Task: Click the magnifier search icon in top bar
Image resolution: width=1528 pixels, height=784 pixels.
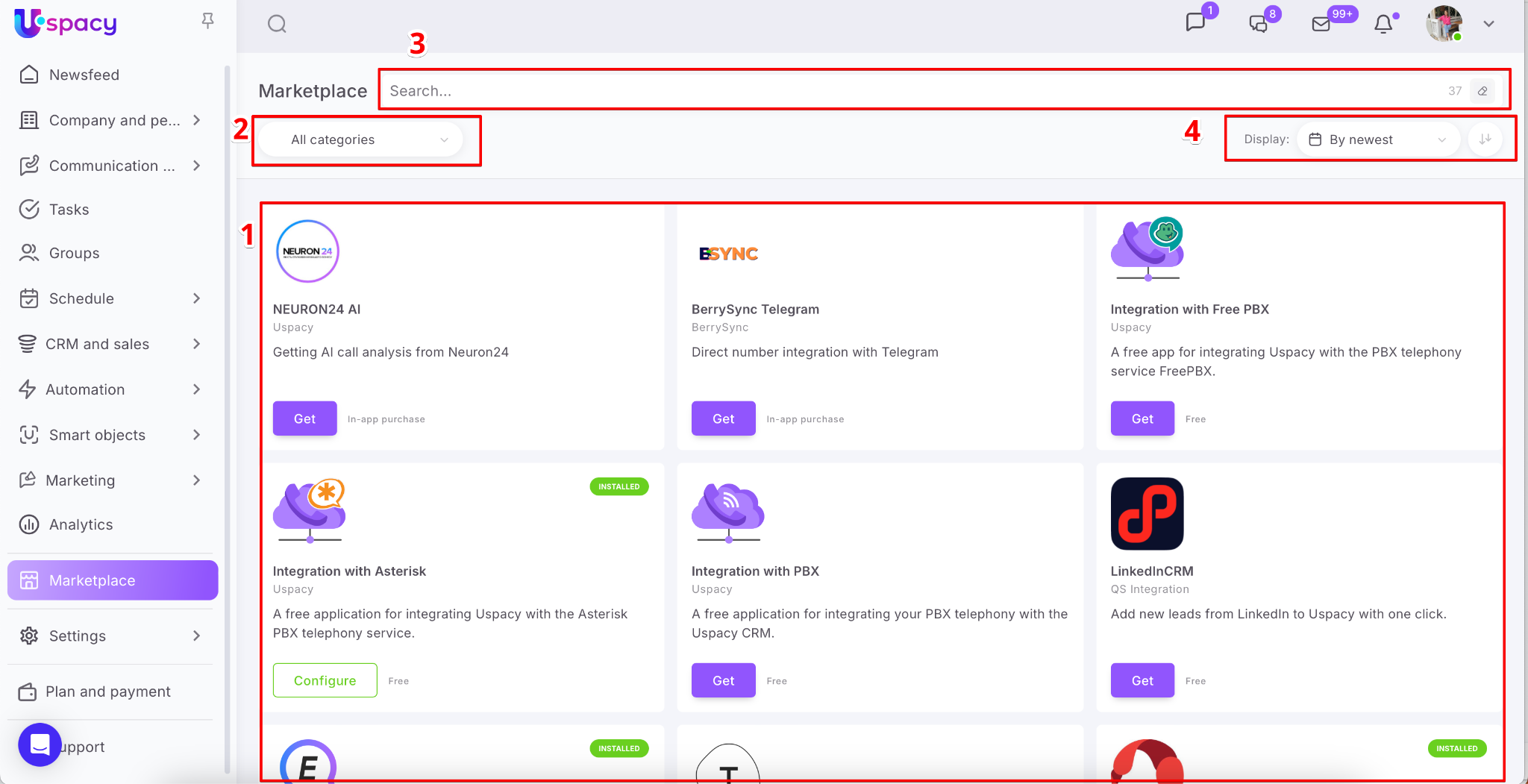Action: pyautogui.click(x=277, y=24)
